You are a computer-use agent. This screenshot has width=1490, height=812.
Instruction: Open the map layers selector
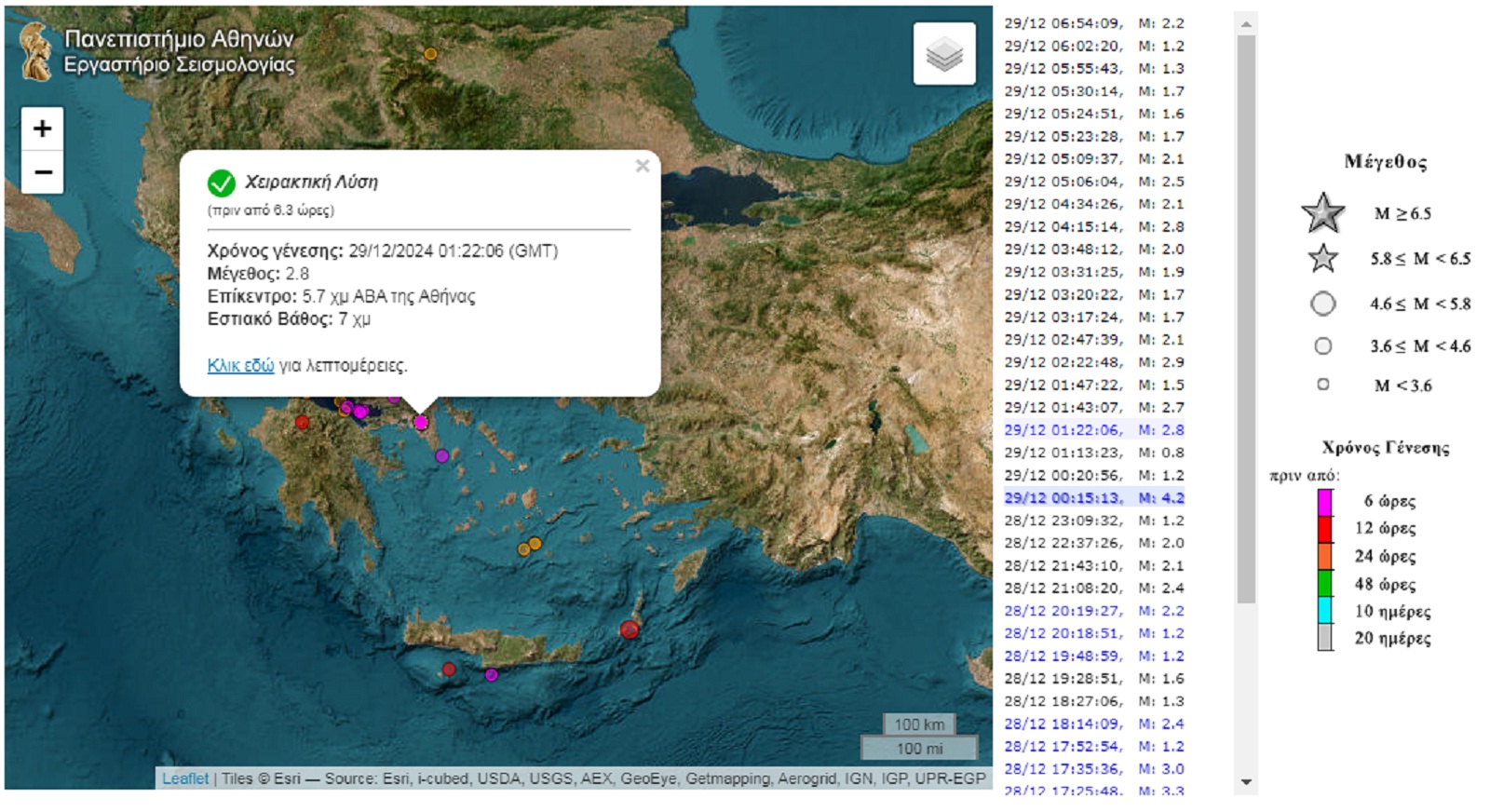[943, 54]
